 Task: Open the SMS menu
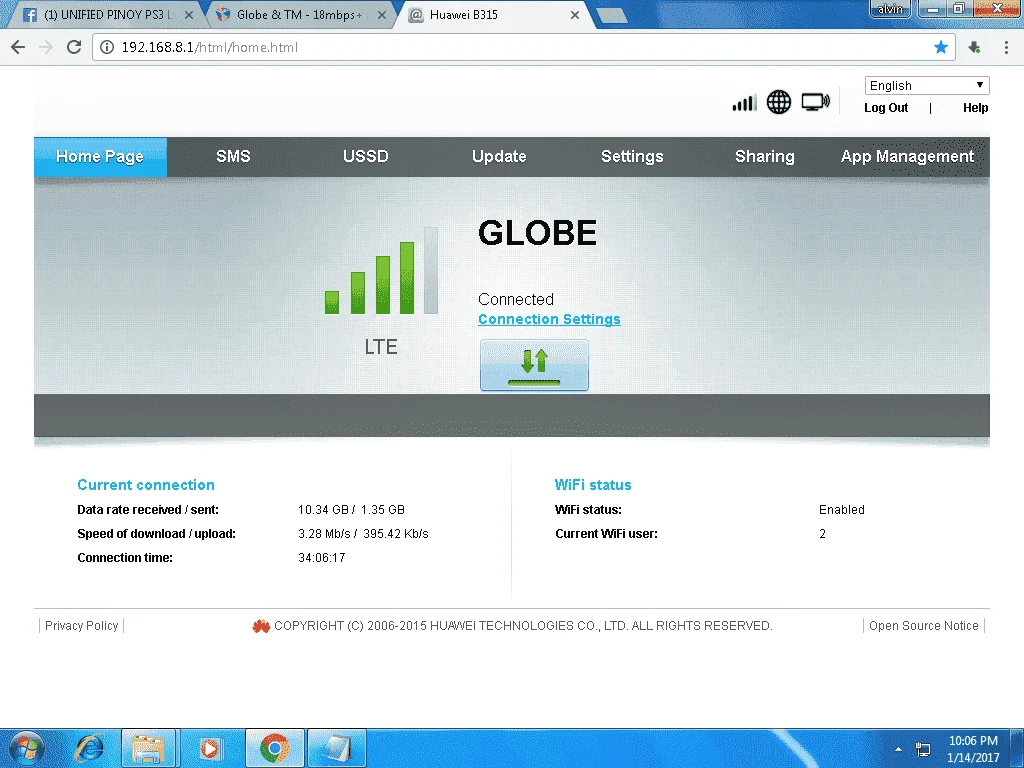pyautogui.click(x=233, y=157)
